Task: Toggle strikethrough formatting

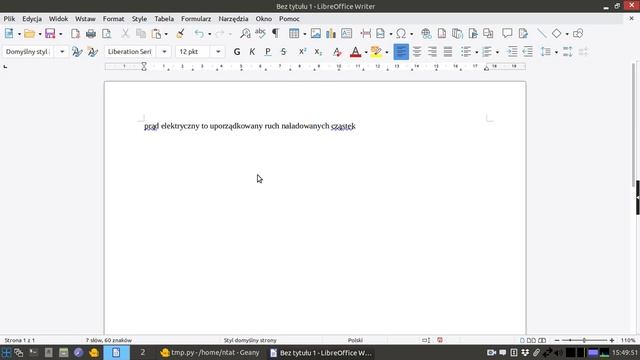Action: (284, 52)
